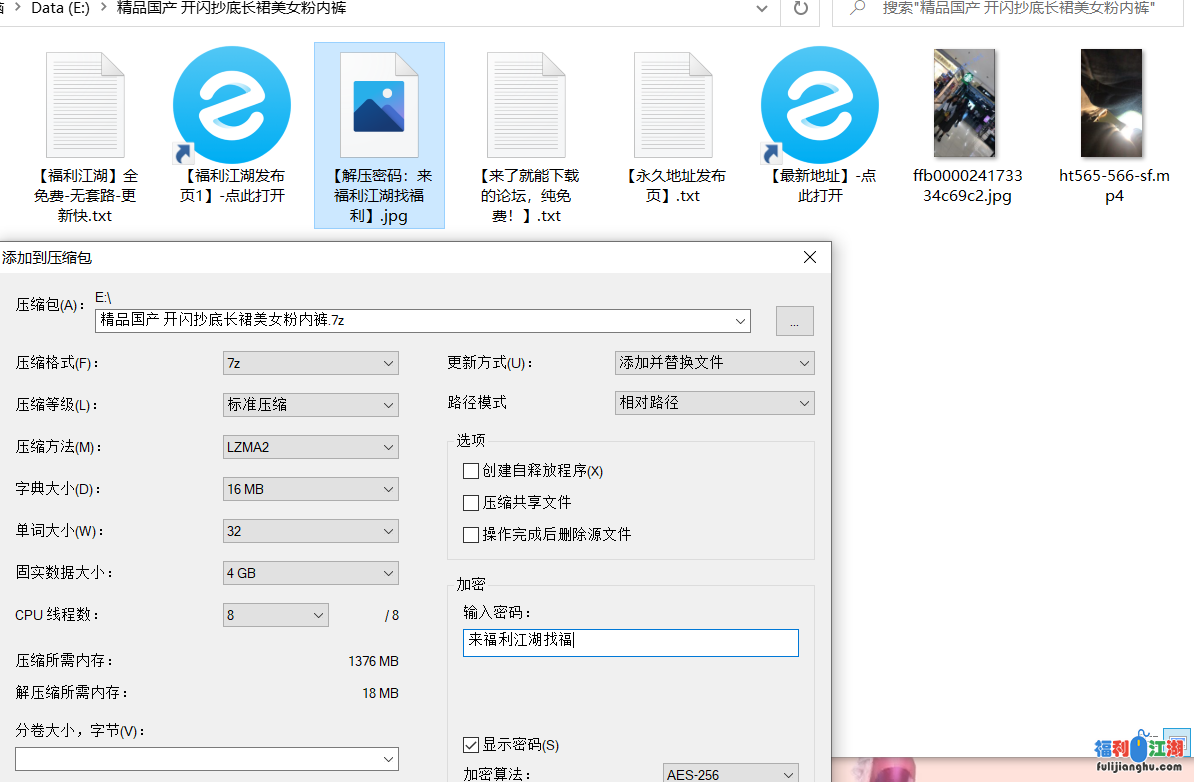Click Data (E:) in the breadcrumb path
Screen dimensions: 1194x782
coord(64,9)
